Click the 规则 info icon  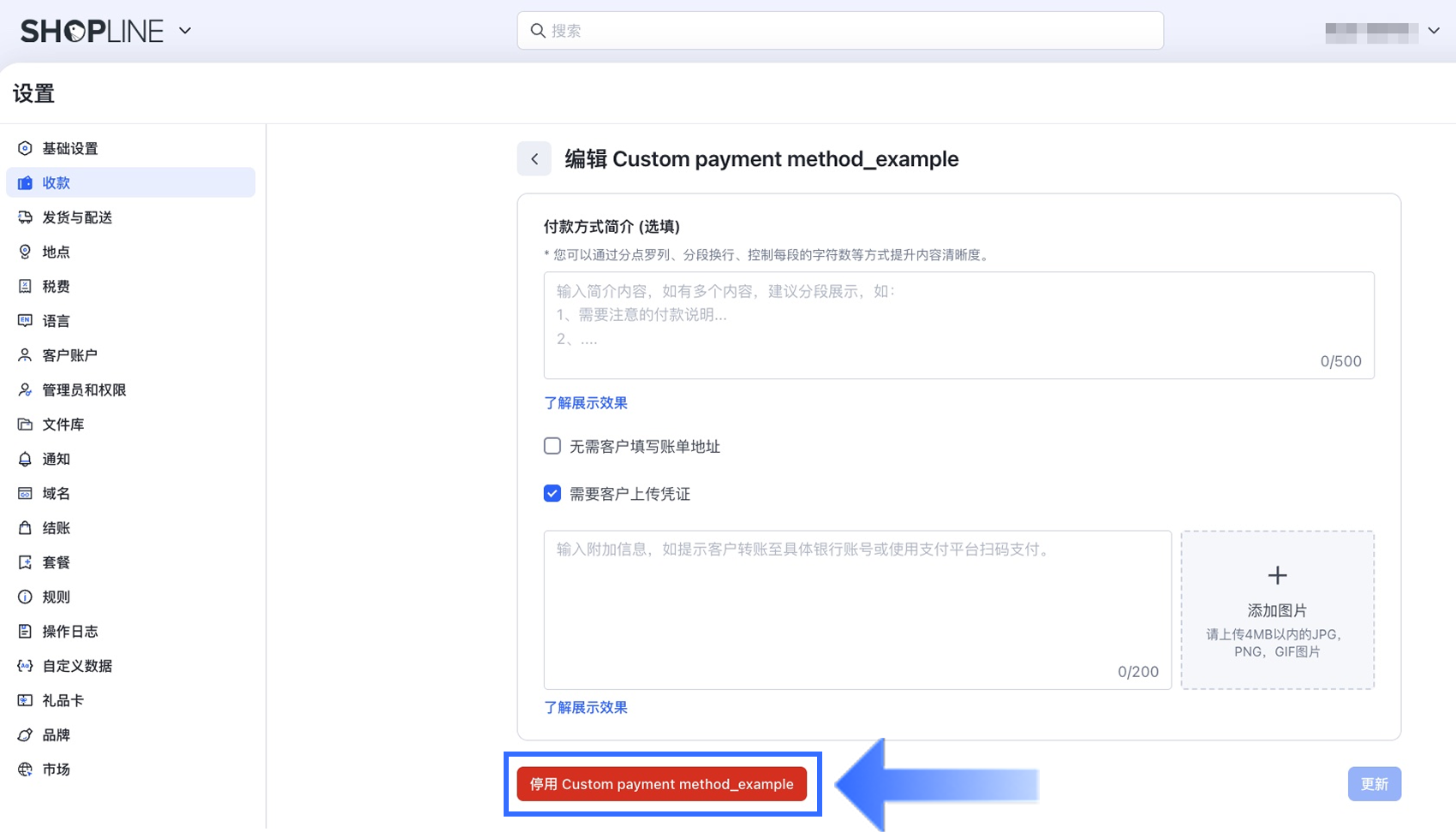[x=25, y=597]
